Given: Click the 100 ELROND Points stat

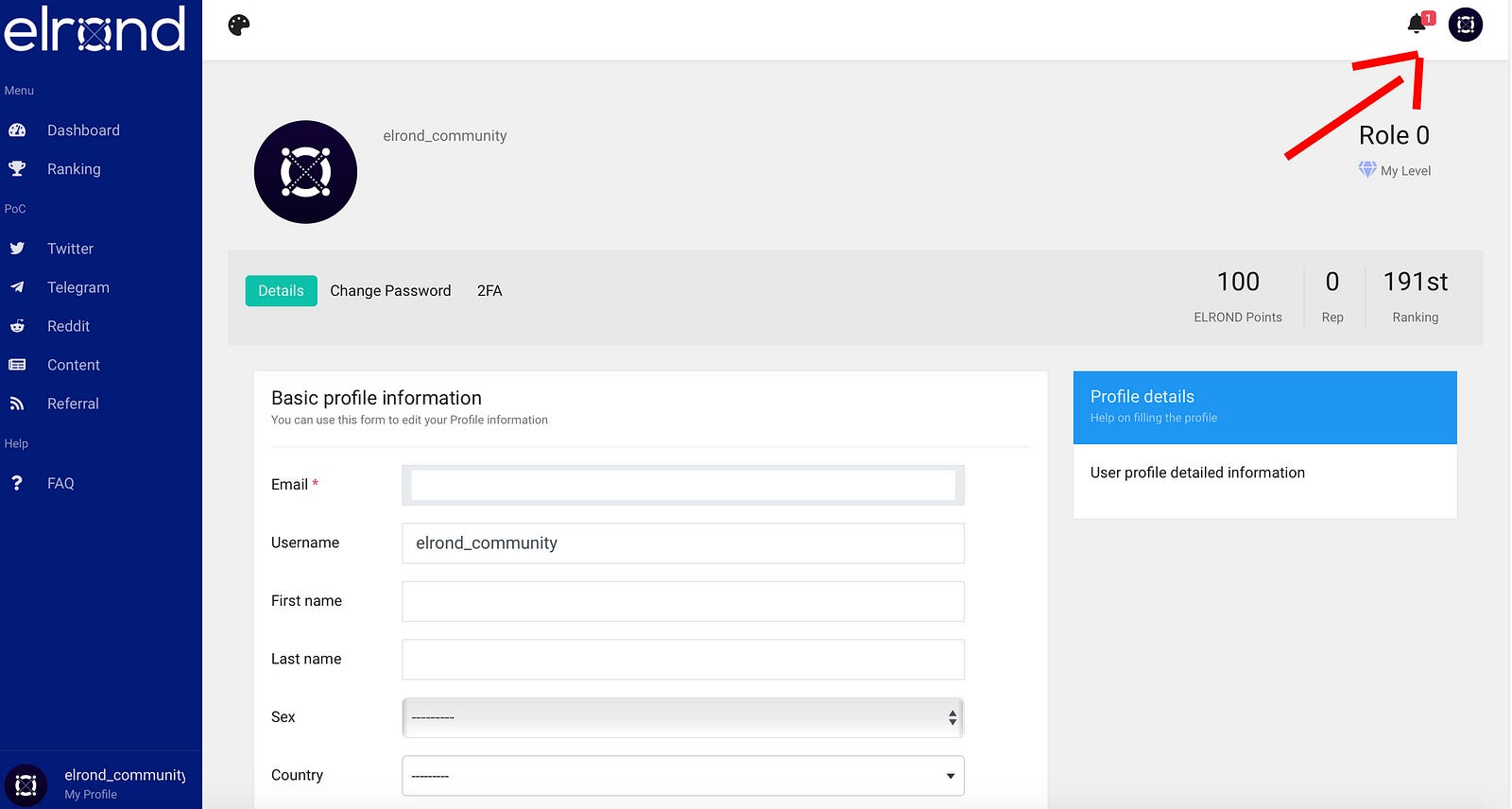Looking at the screenshot, I should coord(1238,297).
